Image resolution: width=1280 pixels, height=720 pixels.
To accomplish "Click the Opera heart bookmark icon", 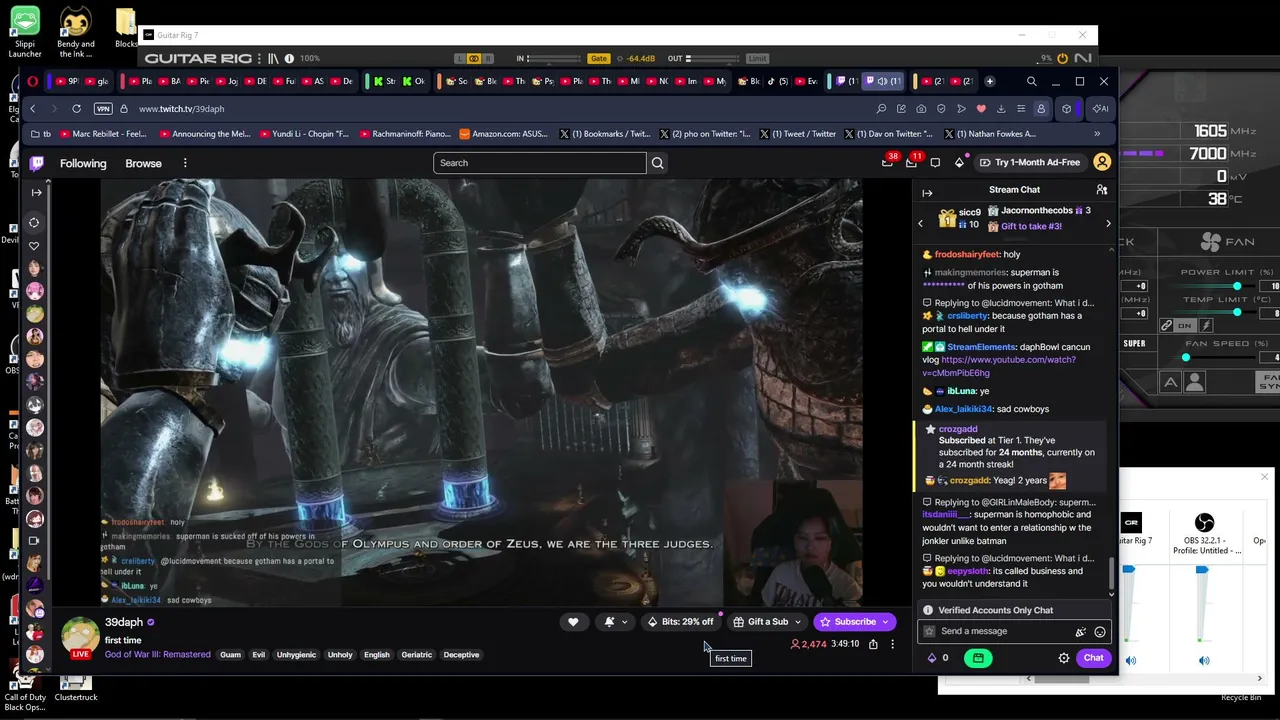I will click(981, 109).
